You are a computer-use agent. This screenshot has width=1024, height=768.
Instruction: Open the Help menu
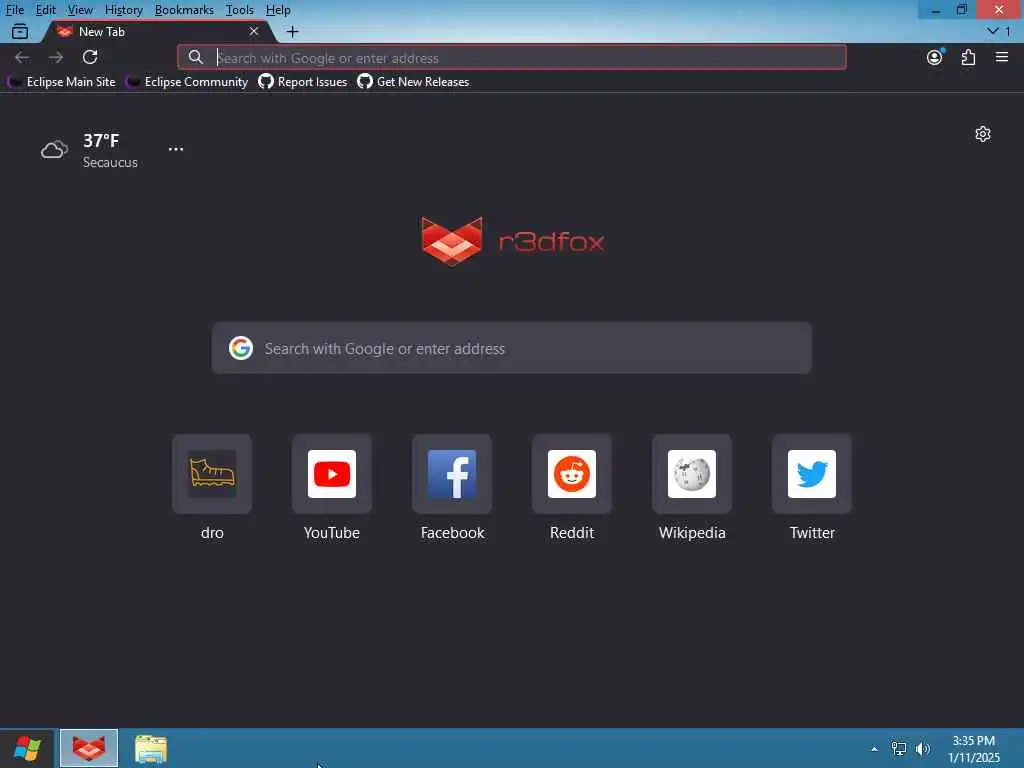pos(278,10)
